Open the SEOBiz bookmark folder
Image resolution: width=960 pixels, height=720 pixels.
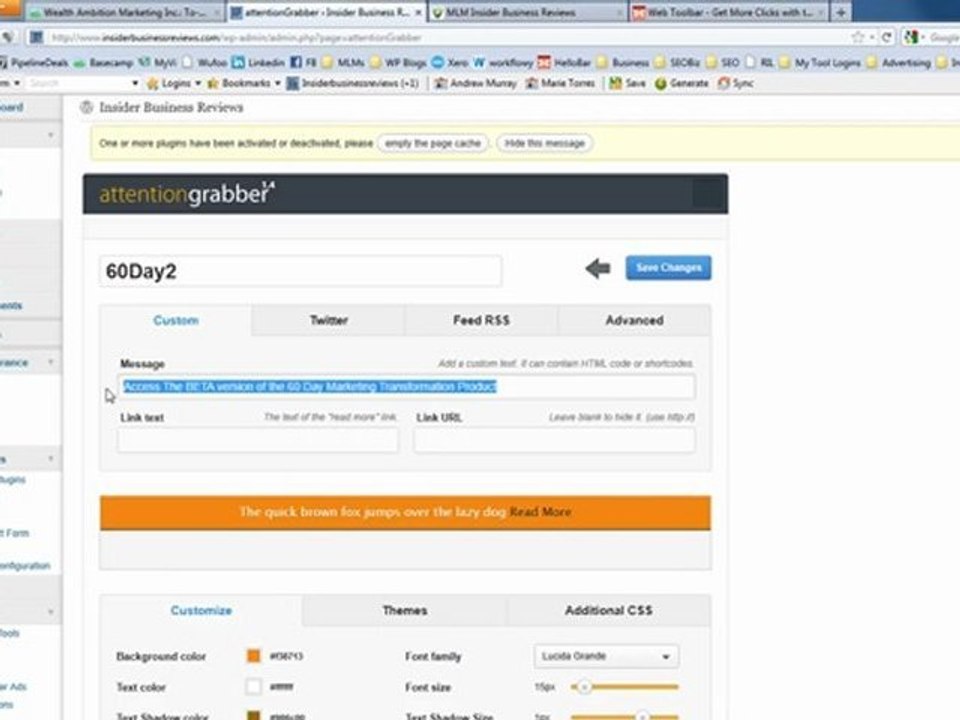677,62
